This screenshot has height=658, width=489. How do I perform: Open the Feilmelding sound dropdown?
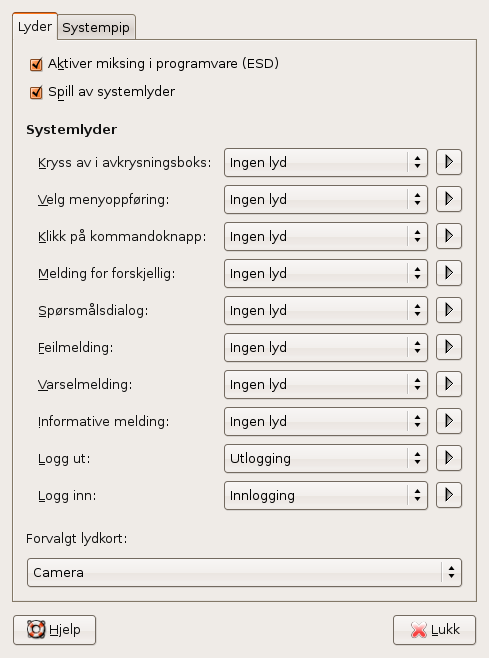click(x=326, y=347)
